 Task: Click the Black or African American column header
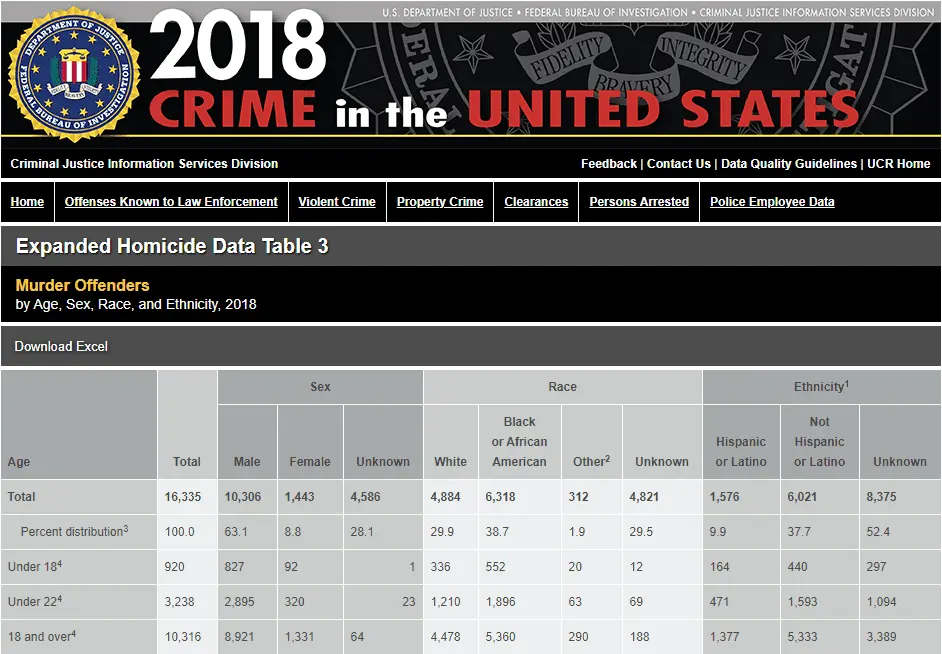coord(519,441)
